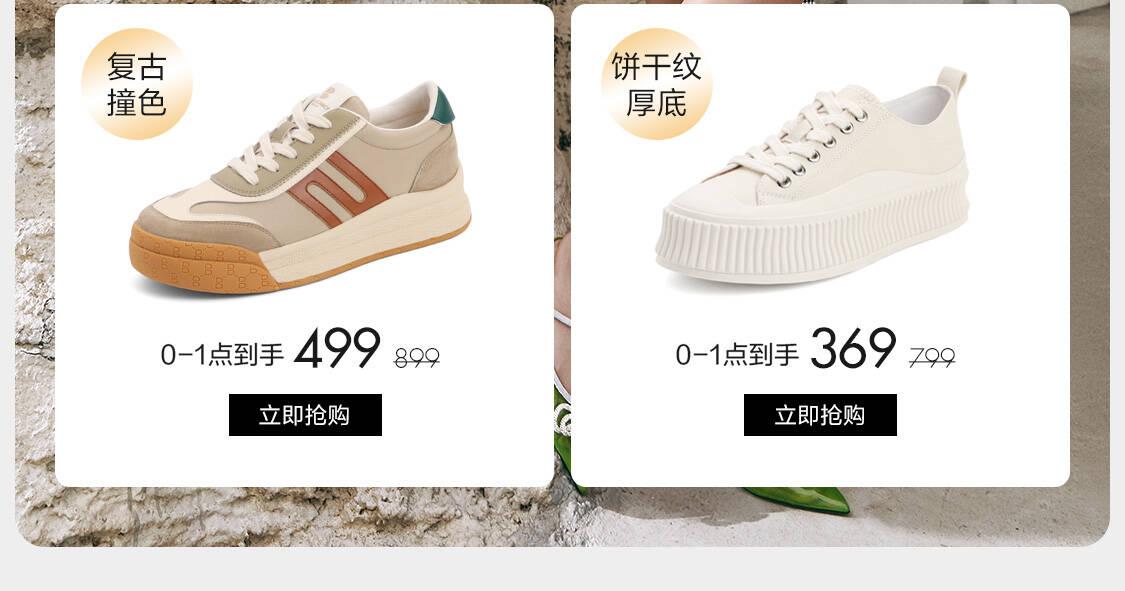Click the orange stripe logo on left sneaker
Viewport: 1125px width, 591px height.
tap(337, 189)
